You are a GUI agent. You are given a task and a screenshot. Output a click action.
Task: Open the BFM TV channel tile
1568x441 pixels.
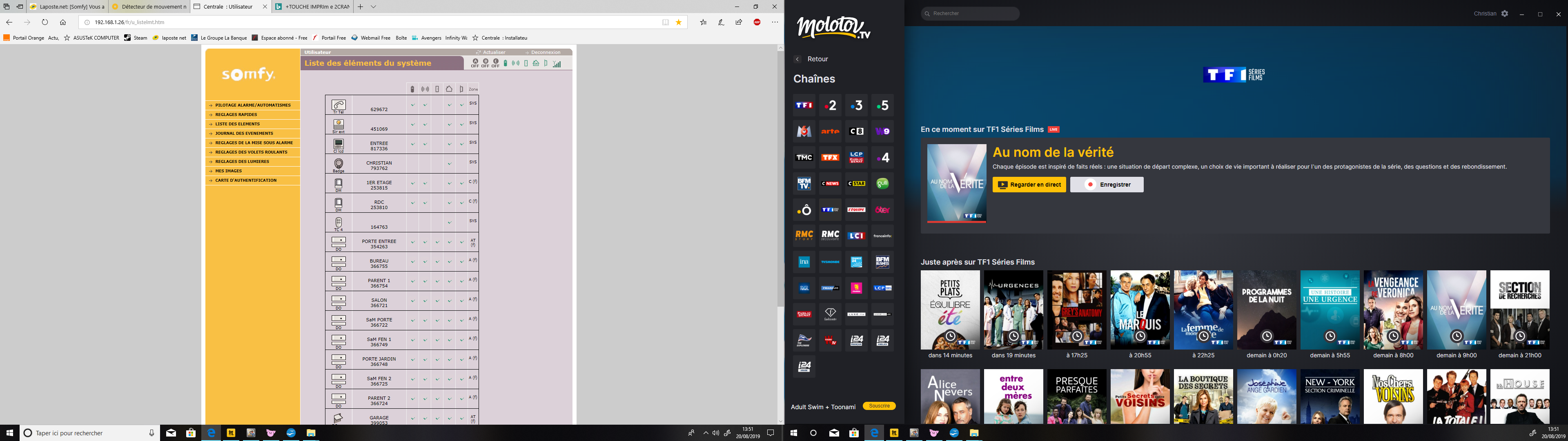(804, 183)
